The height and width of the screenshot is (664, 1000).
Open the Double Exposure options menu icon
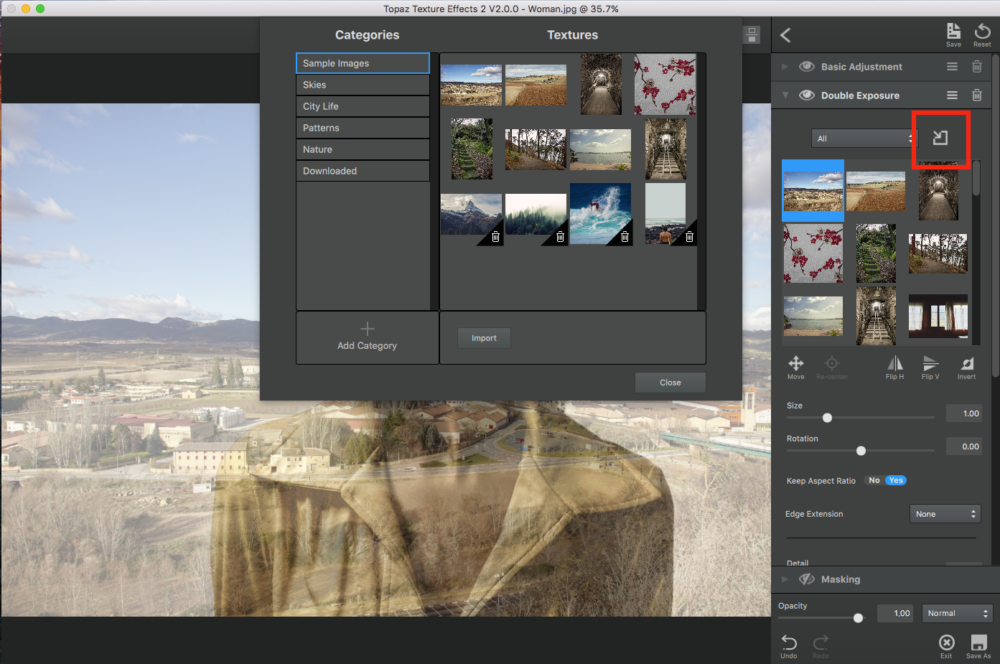tap(952, 95)
